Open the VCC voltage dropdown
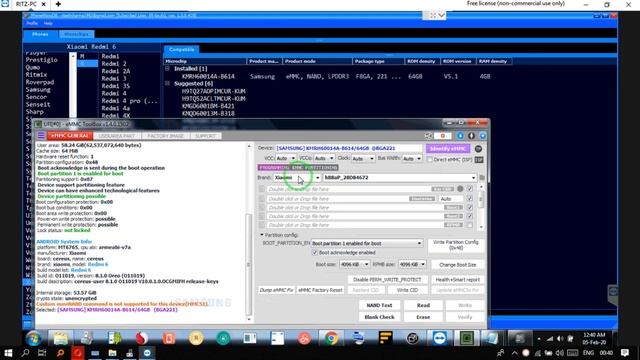This screenshot has height=360, width=640. point(285,158)
